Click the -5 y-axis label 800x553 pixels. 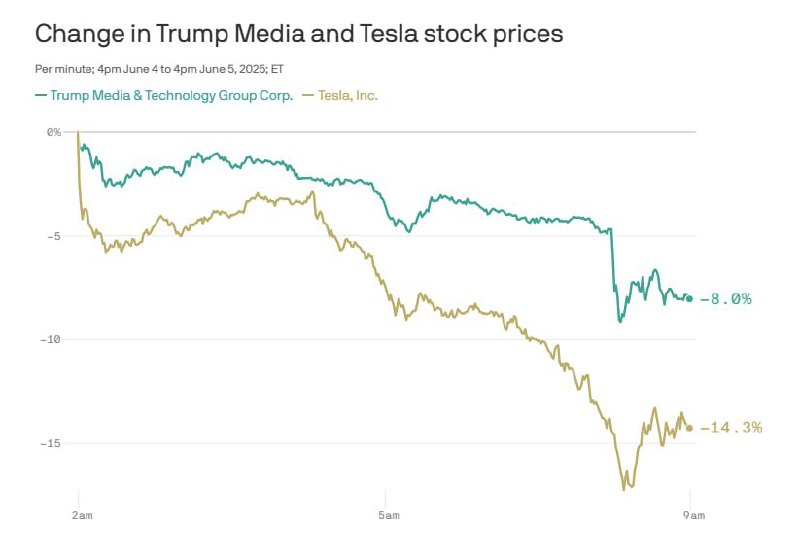pyautogui.click(x=52, y=236)
